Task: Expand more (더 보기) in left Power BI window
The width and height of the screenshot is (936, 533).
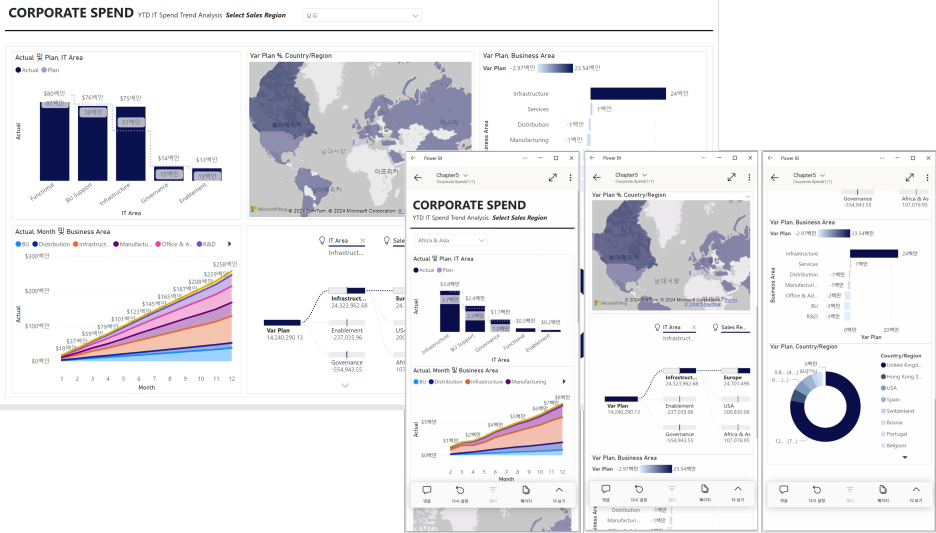Action: (559, 494)
